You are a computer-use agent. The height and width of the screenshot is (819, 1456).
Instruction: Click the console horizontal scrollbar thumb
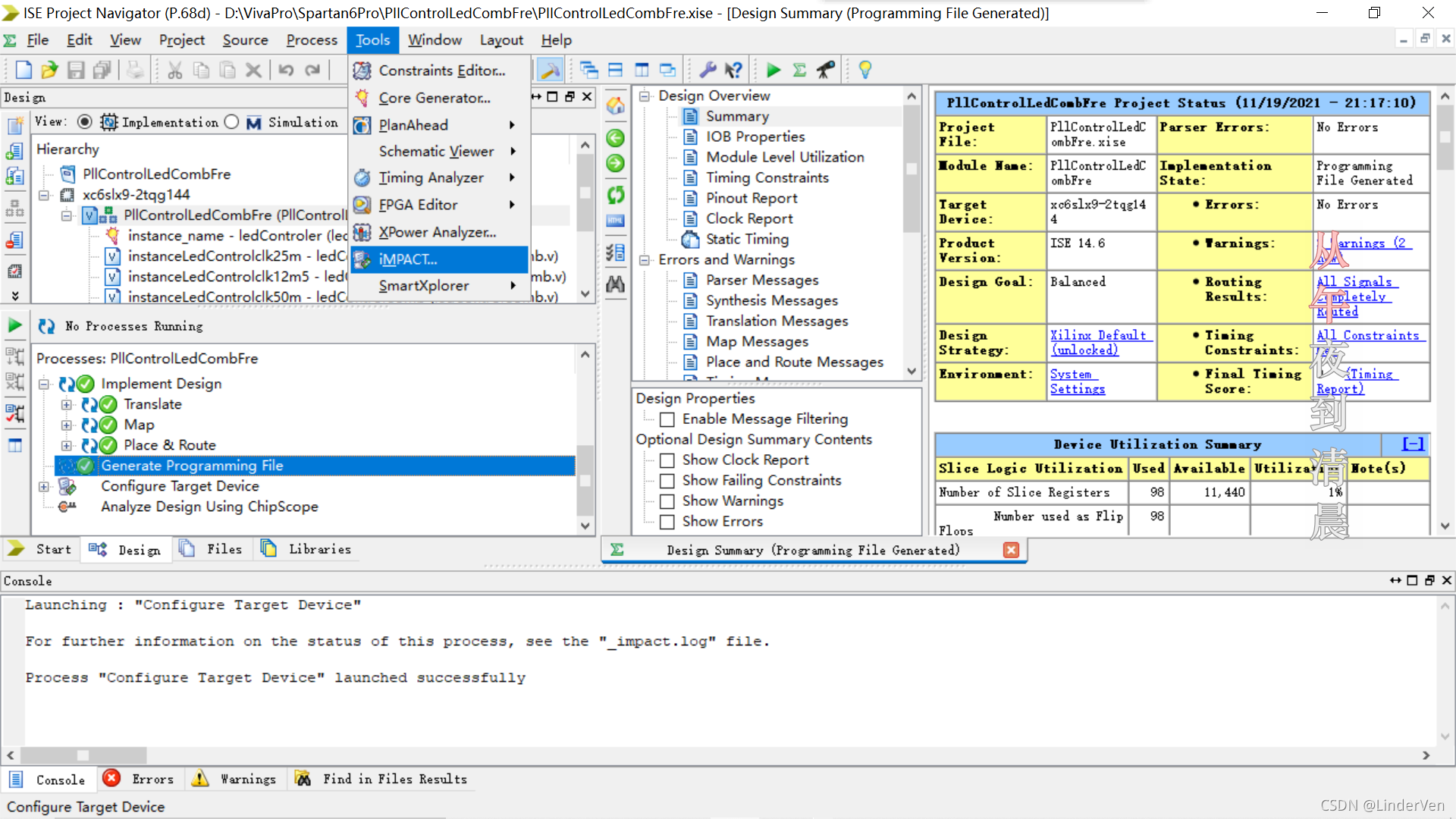tap(83, 755)
